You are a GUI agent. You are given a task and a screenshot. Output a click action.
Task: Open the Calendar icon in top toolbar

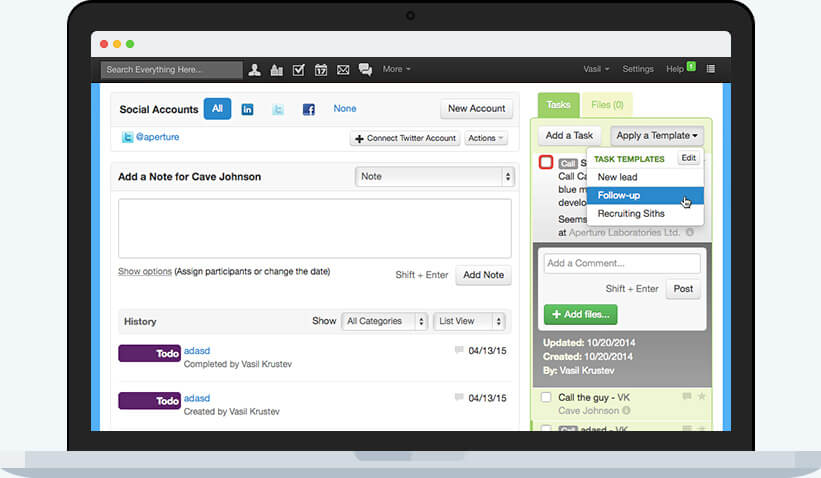point(321,70)
